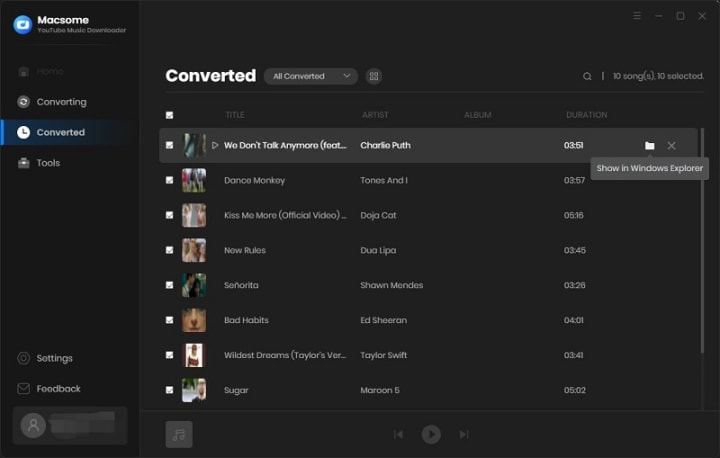Image resolution: width=720 pixels, height=458 pixels.
Task: Remove We Don't Talk Anymore from list
Action: [x=671, y=146]
